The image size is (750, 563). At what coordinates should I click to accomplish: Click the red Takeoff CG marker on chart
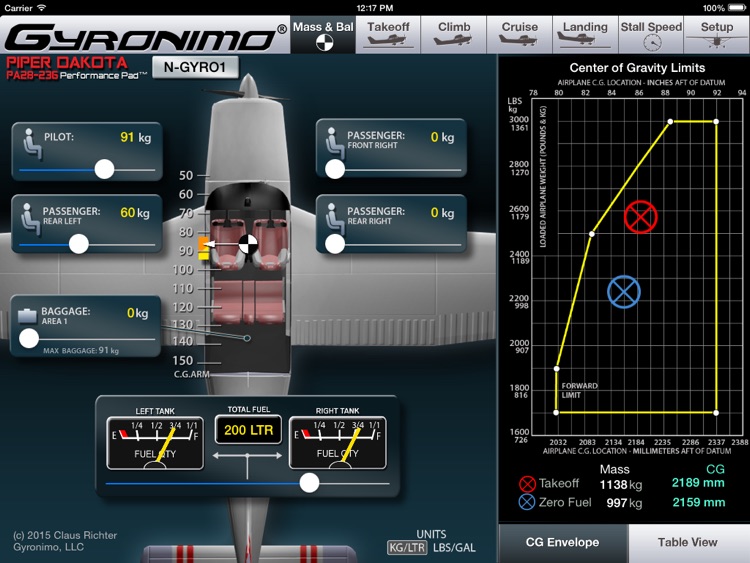click(x=640, y=217)
